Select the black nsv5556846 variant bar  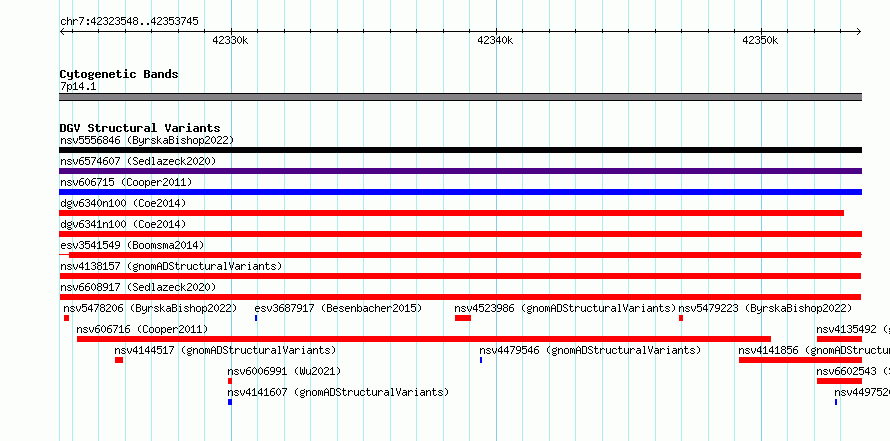[460, 150]
